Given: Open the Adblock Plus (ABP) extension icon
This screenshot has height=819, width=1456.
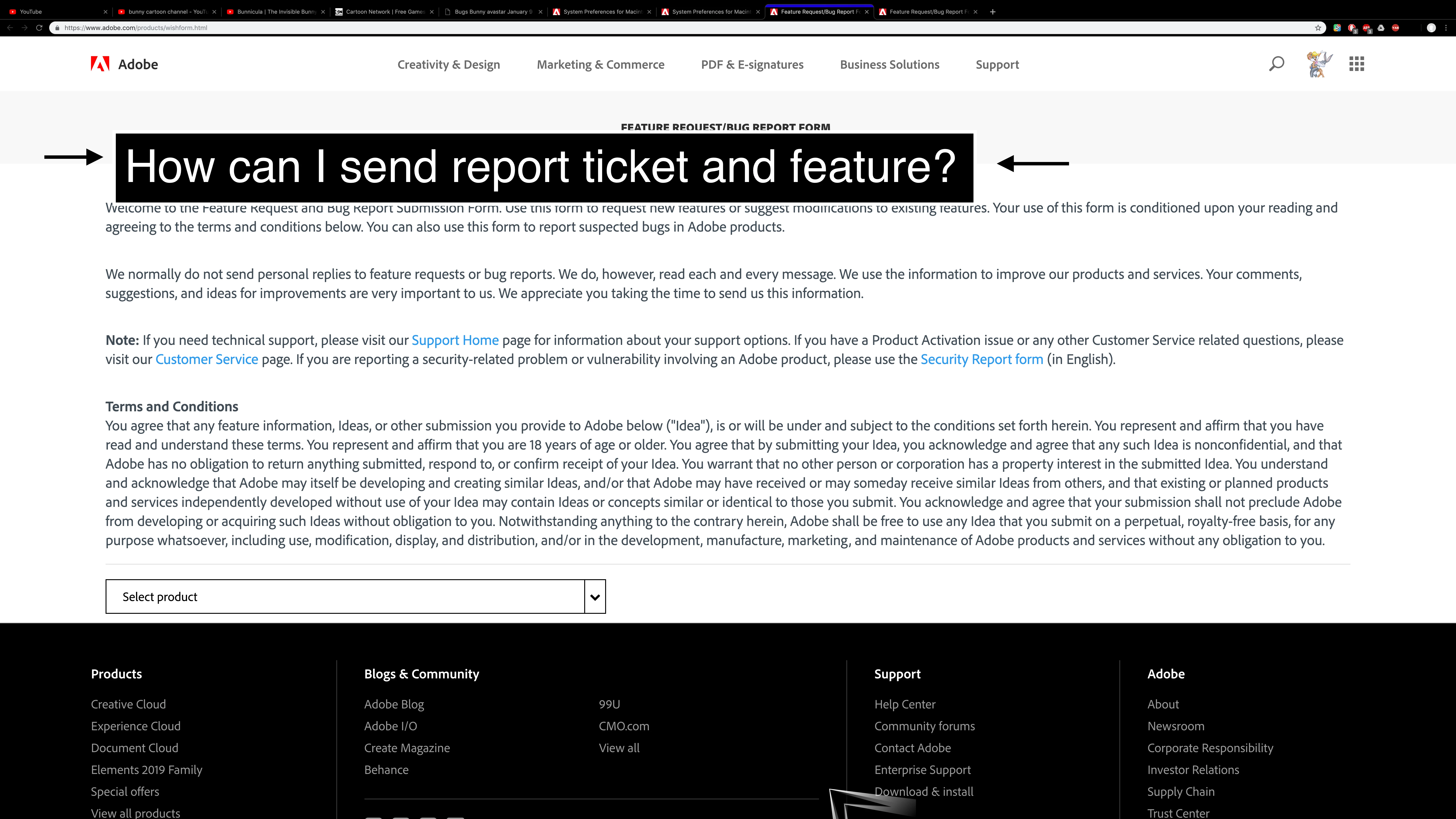Looking at the screenshot, I should [1366, 28].
